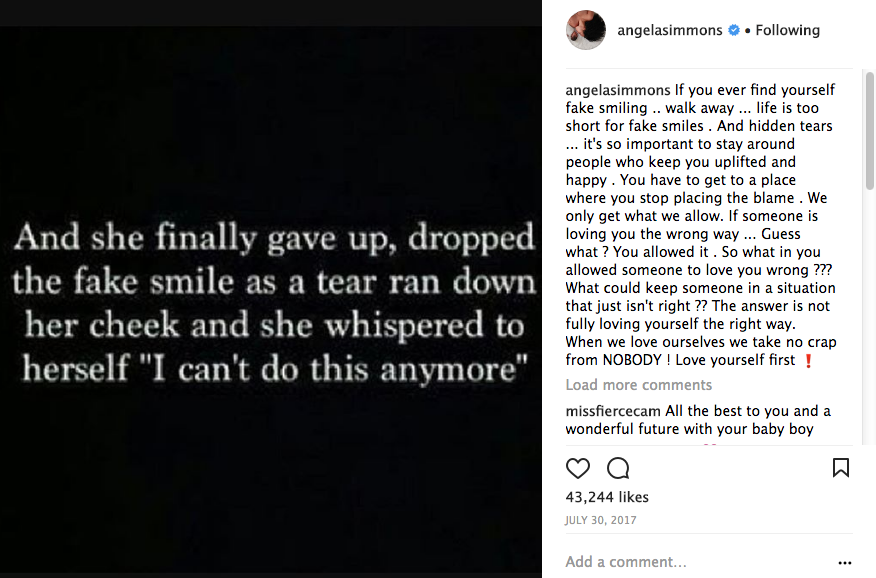Open the three-dot more options menu

point(845,562)
